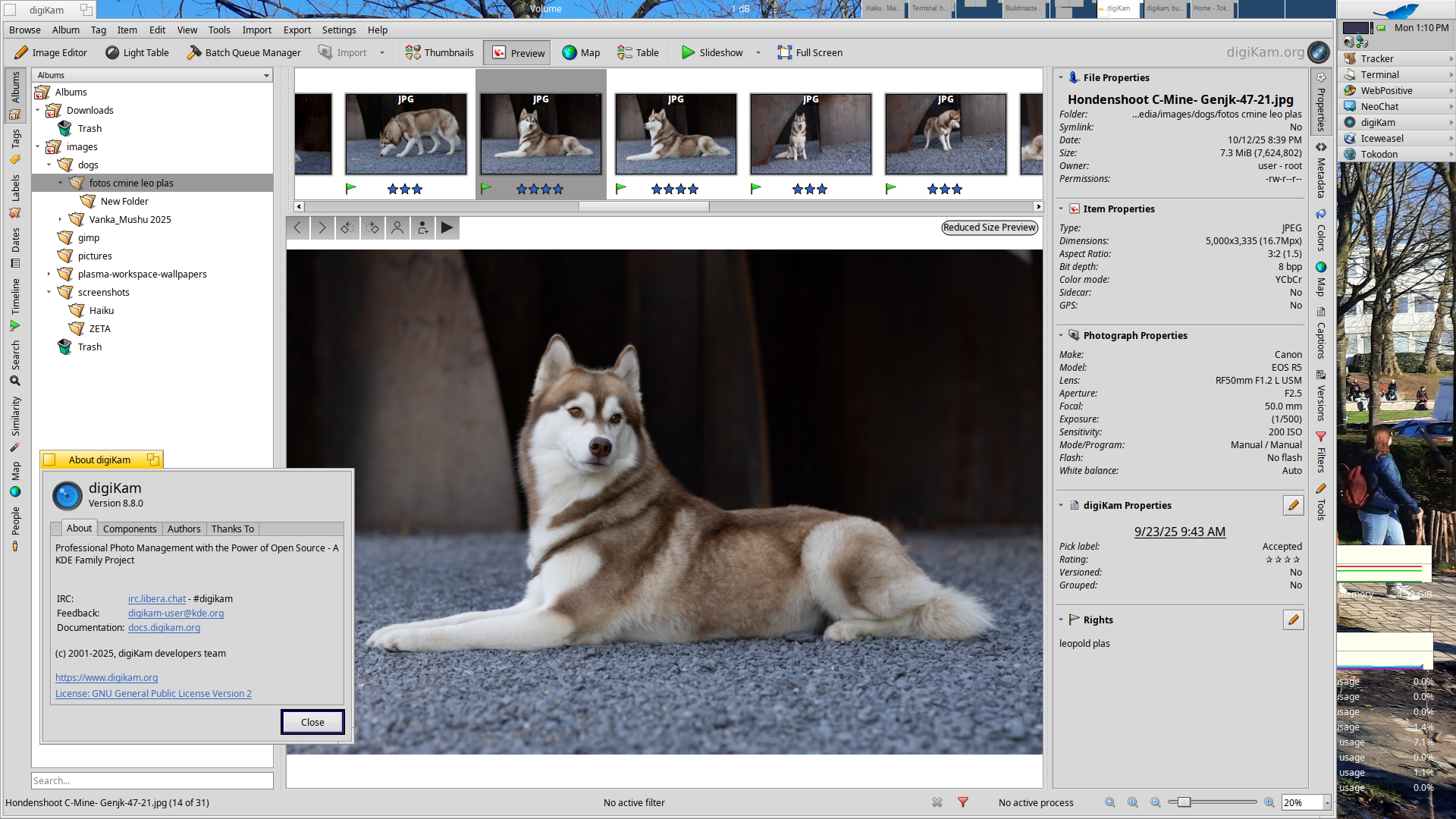Expand the Vanka_Mushu 2025 album
Screen dimensions: 1456x819
pyautogui.click(x=61, y=219)
